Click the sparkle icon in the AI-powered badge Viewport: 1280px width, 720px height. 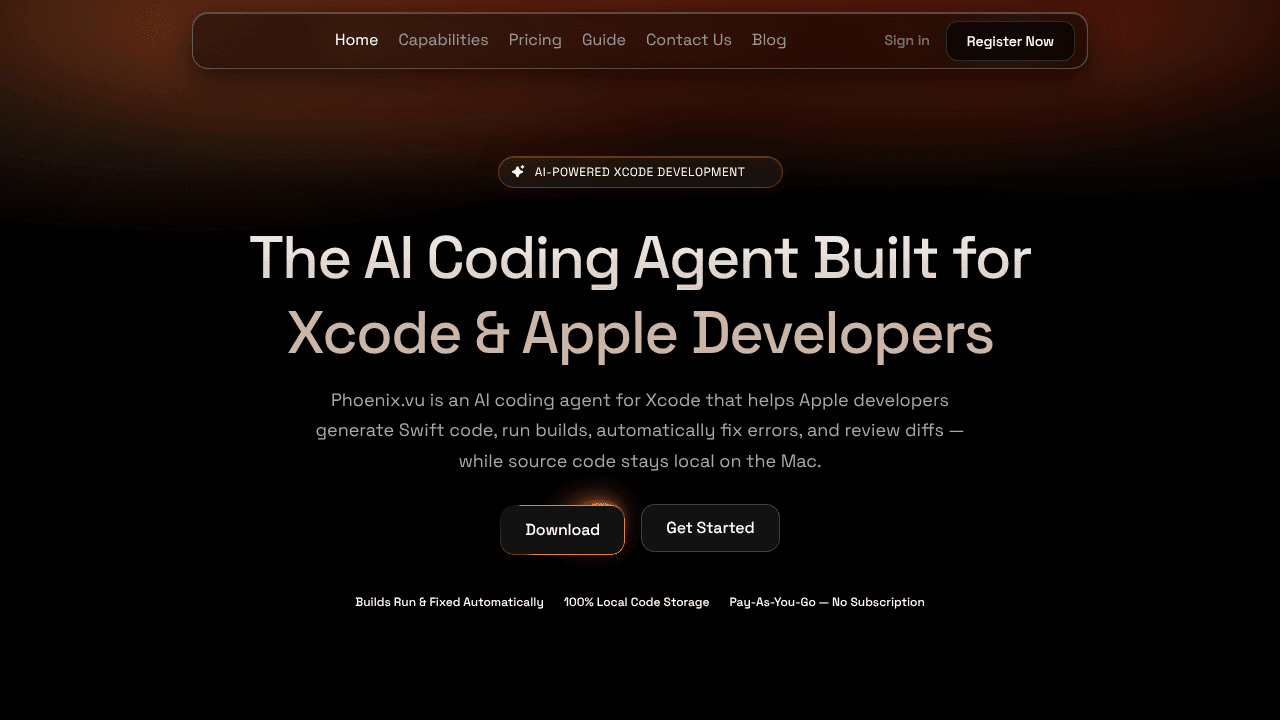tap(518, 172)
